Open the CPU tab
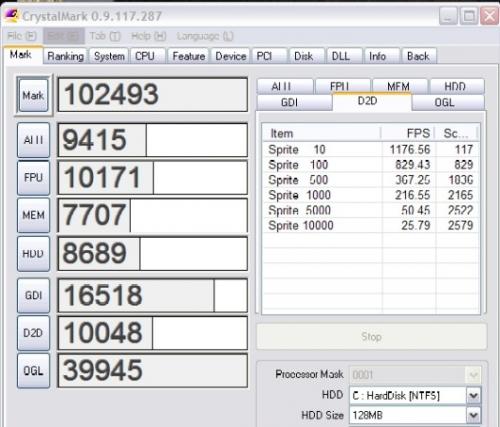 pyautogui.click(x=147, y=56)
